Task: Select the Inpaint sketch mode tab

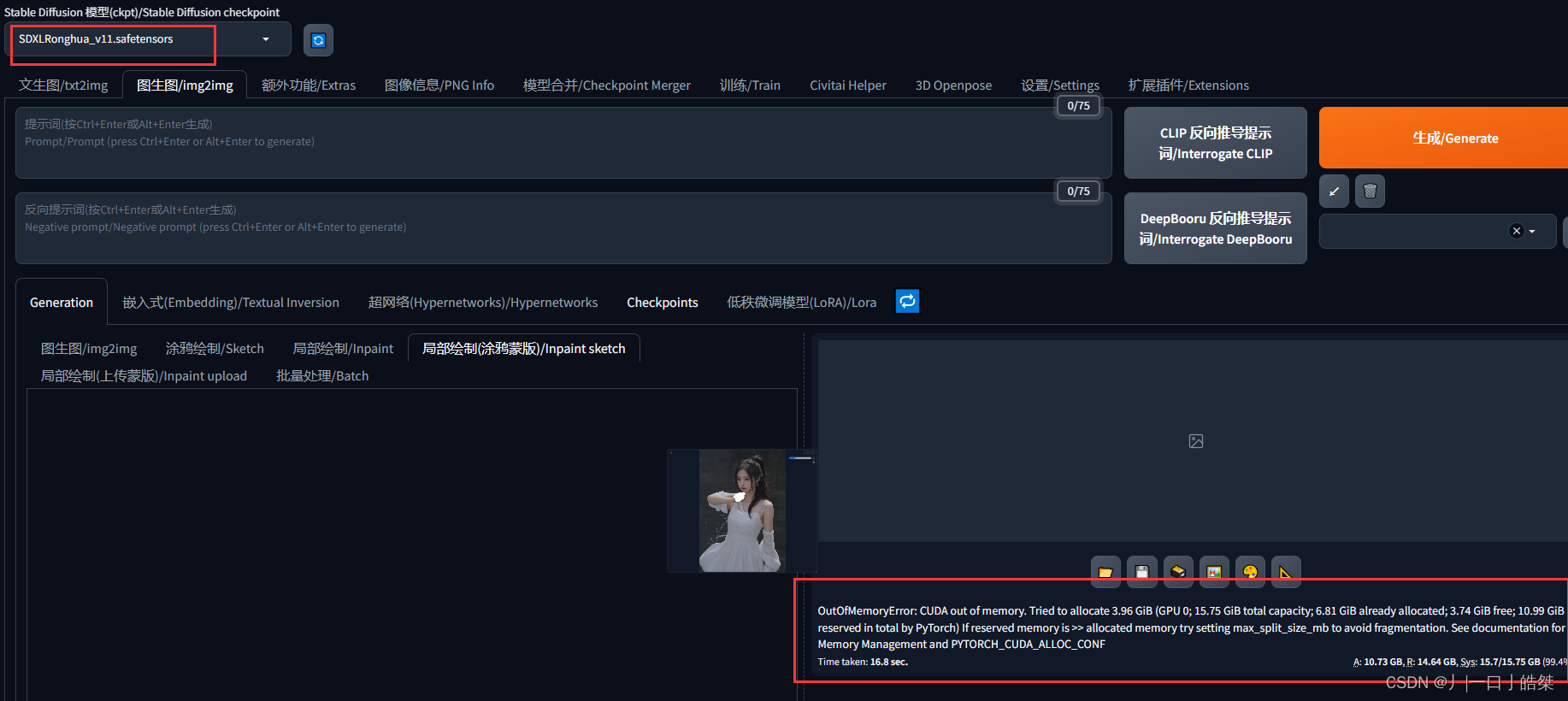Action: [x=524, y=349]
